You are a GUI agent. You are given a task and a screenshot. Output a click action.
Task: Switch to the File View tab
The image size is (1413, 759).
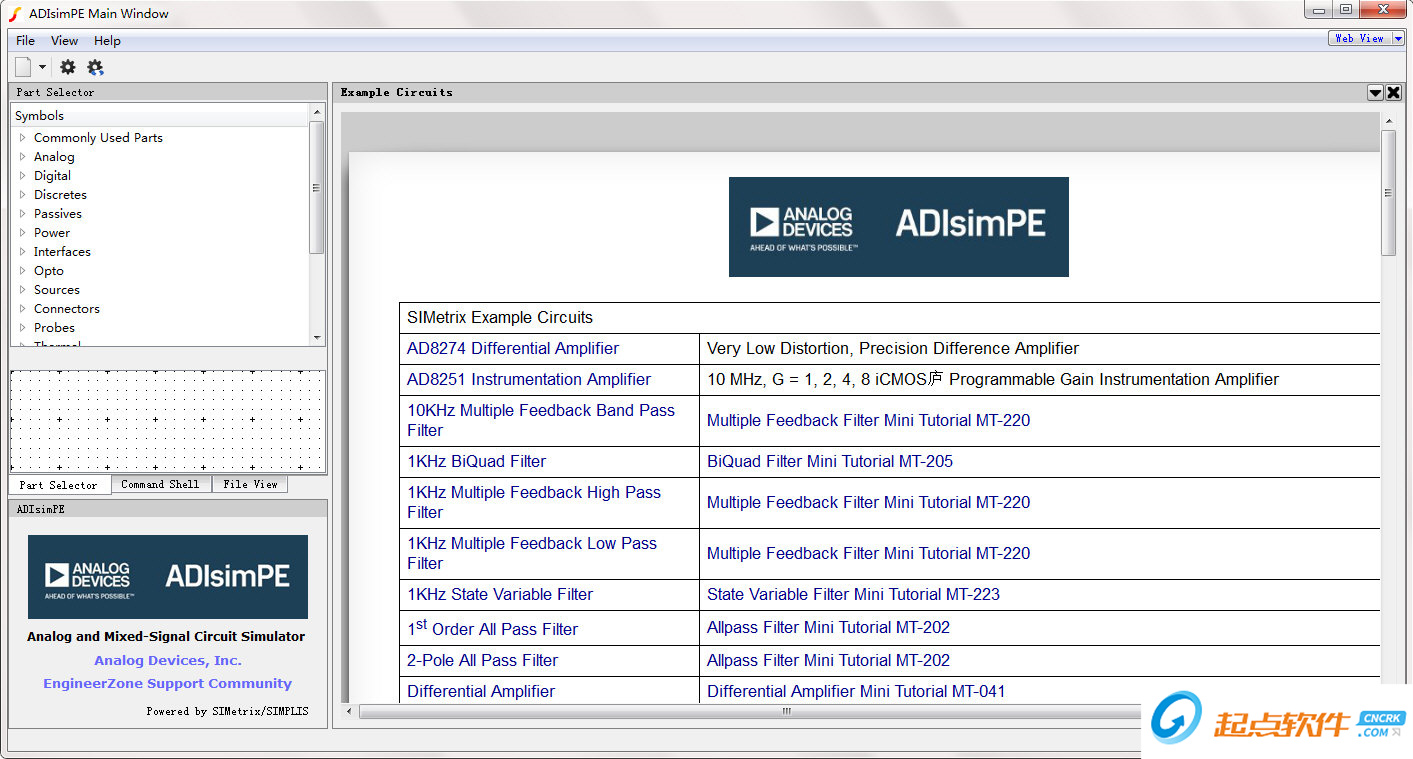pos(250,484)
